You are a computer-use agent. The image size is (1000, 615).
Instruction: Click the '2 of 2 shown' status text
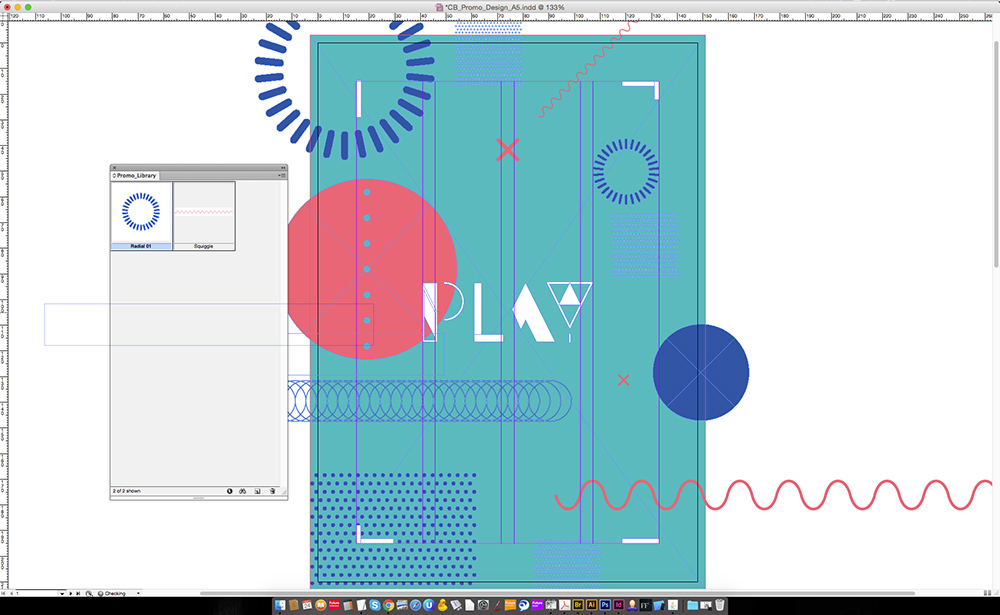click(x=127, y=491)
